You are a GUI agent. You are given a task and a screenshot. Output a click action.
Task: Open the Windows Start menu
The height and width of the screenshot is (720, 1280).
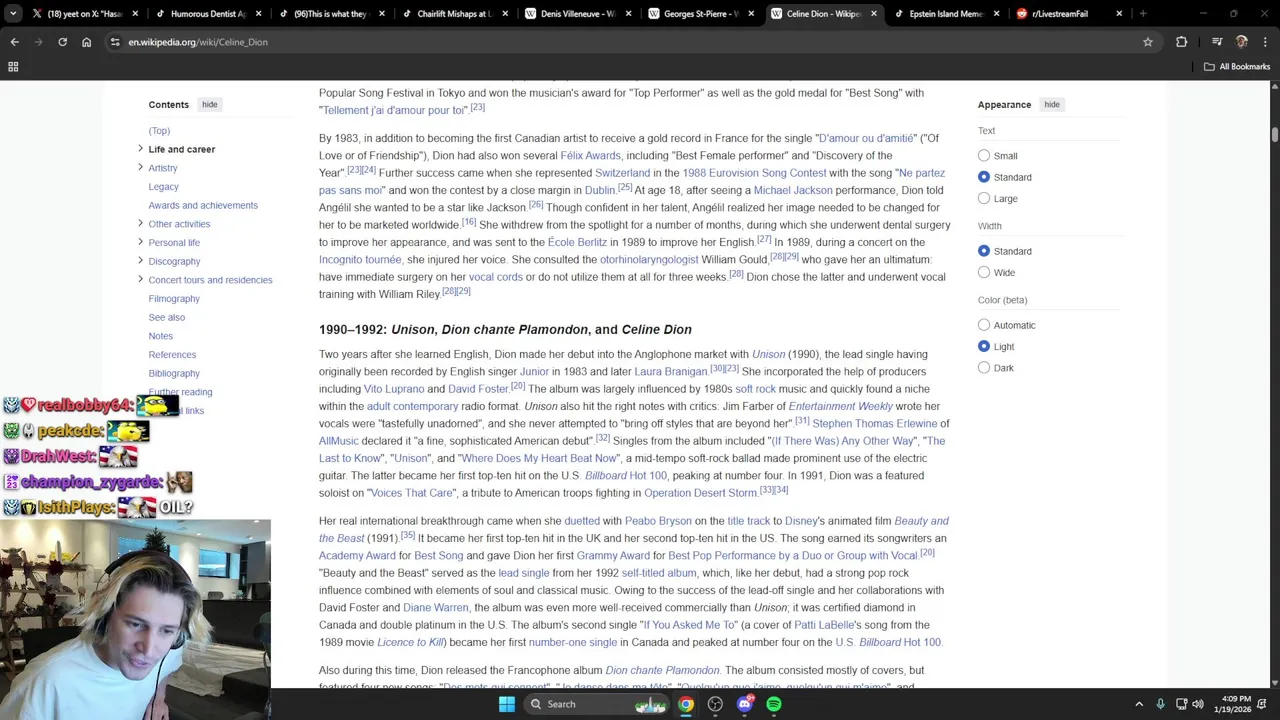[507, 704]
